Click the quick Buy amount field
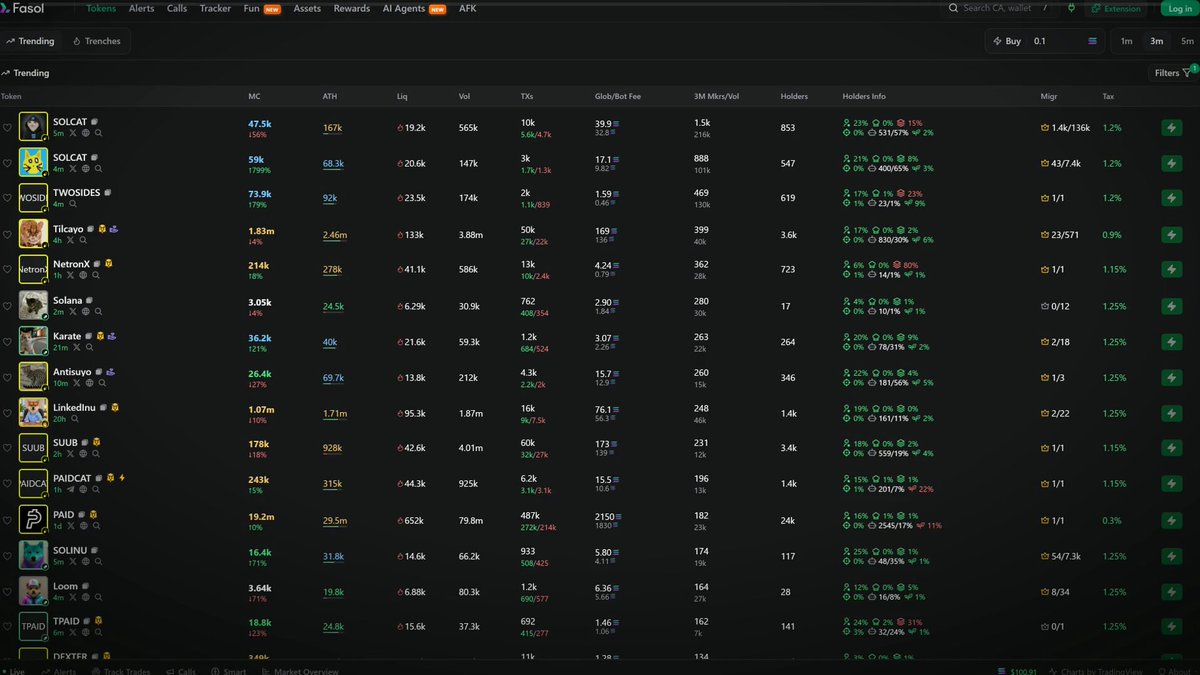Viewport: 1200px width, 675px height. coord(1056,41)
